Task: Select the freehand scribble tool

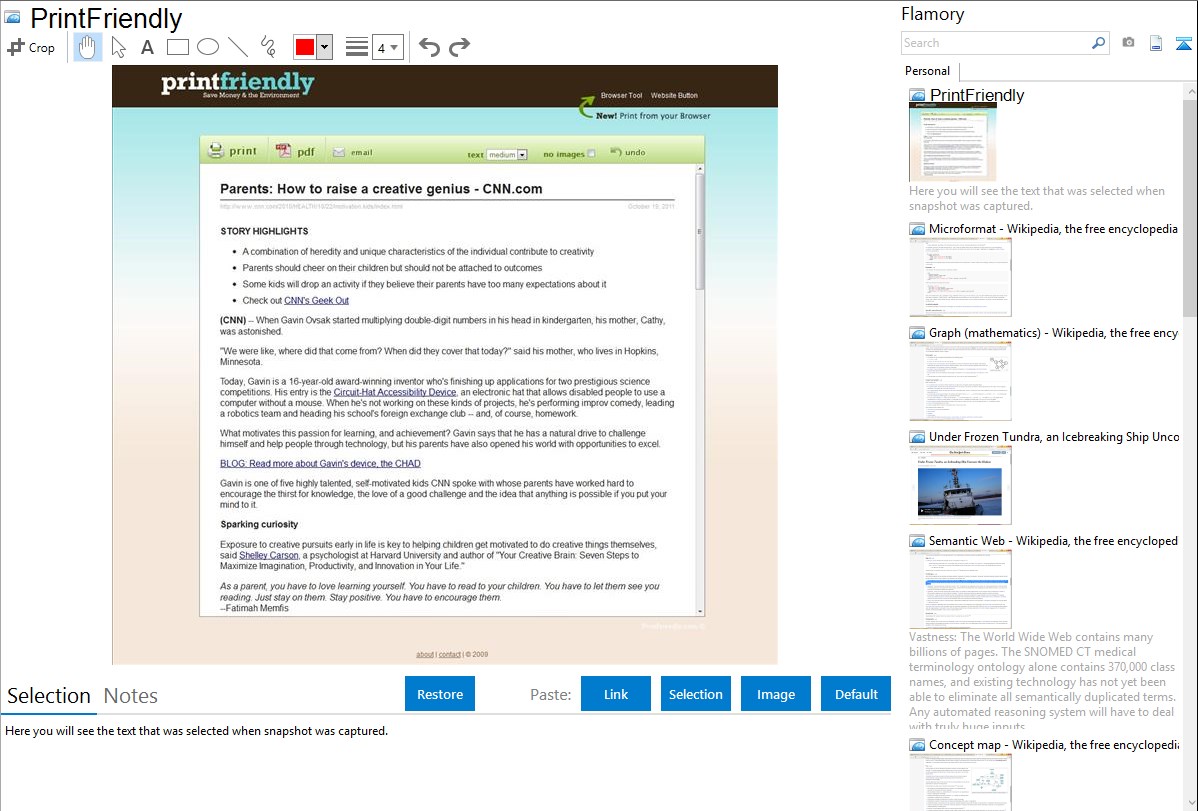Action: coord(268,47)
